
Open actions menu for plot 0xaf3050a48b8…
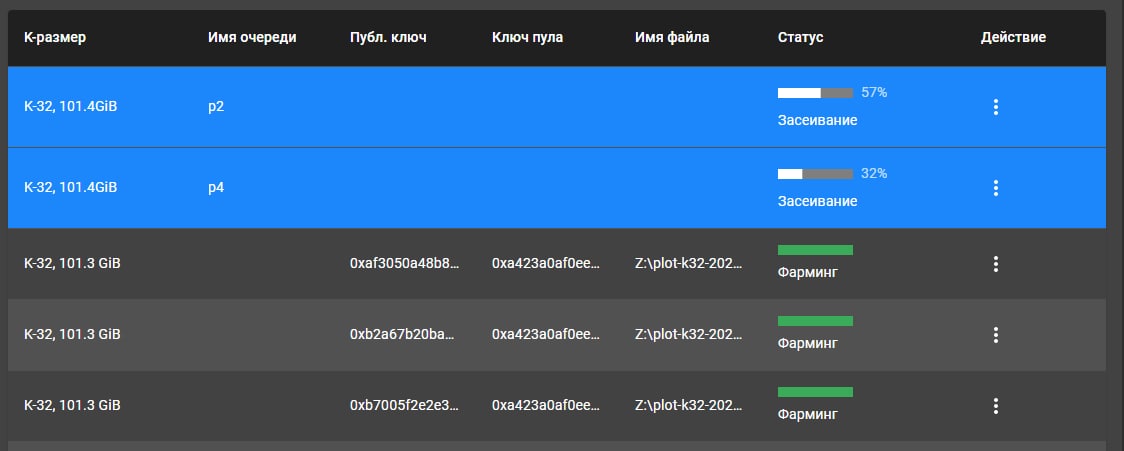pyautogui.click(x=995, y=264)
